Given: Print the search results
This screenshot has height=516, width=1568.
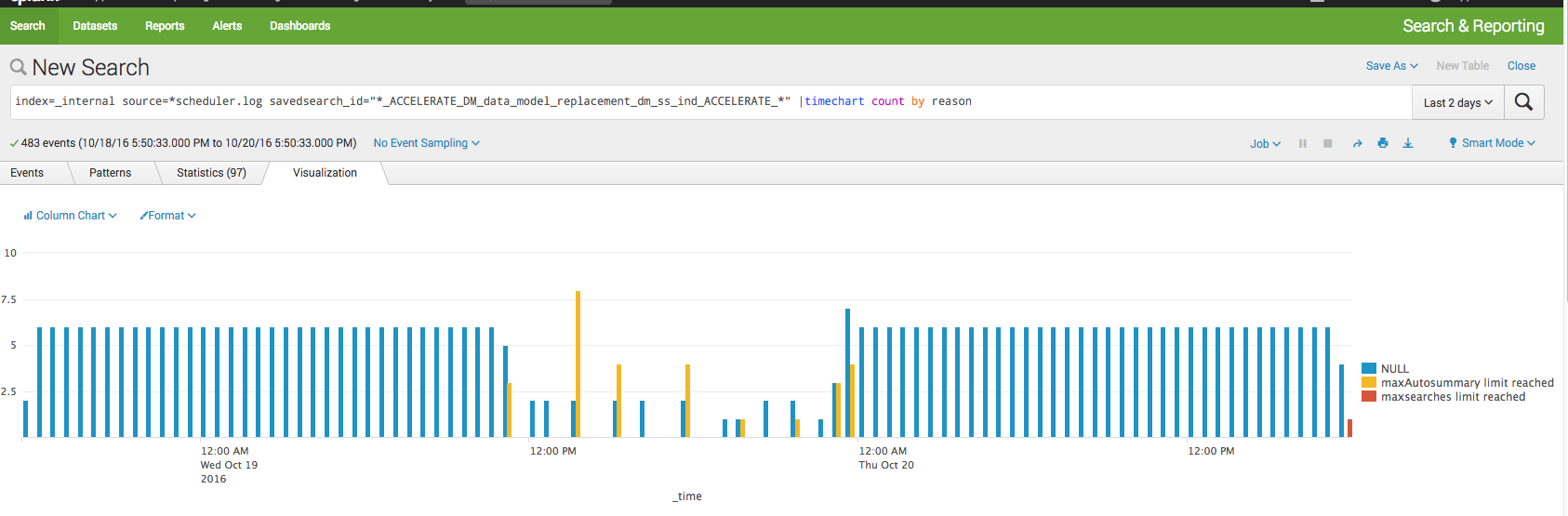Looking at the screenshot, I should 1383,143.
